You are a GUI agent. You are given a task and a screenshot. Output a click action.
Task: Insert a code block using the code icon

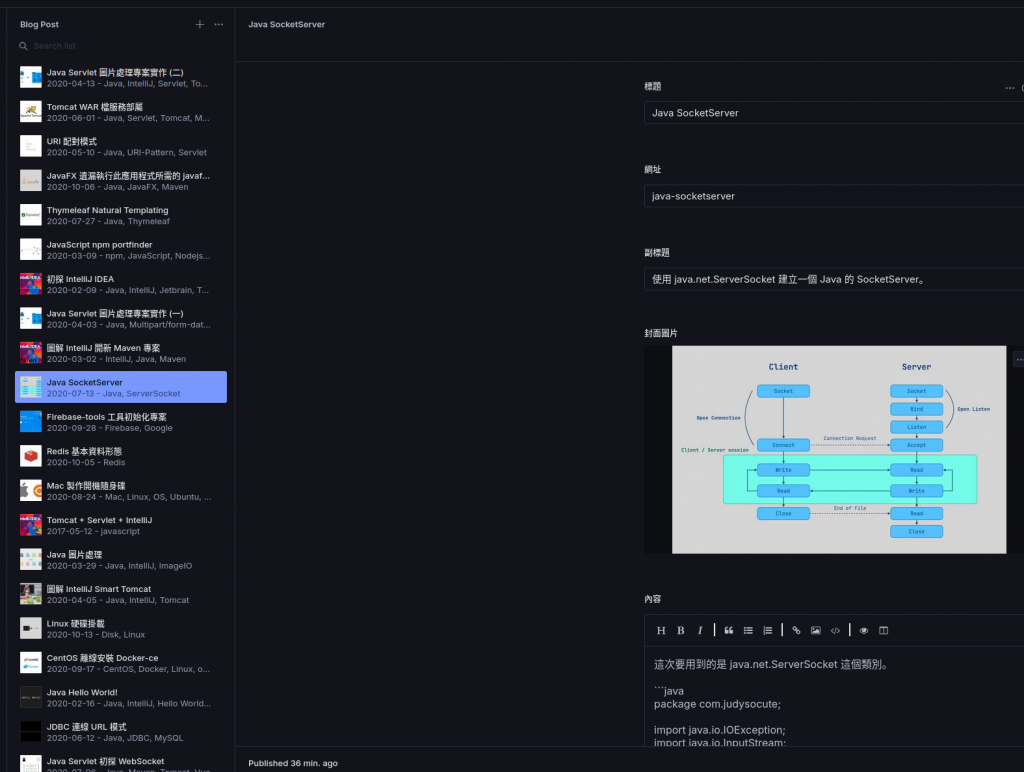[835, 630]
